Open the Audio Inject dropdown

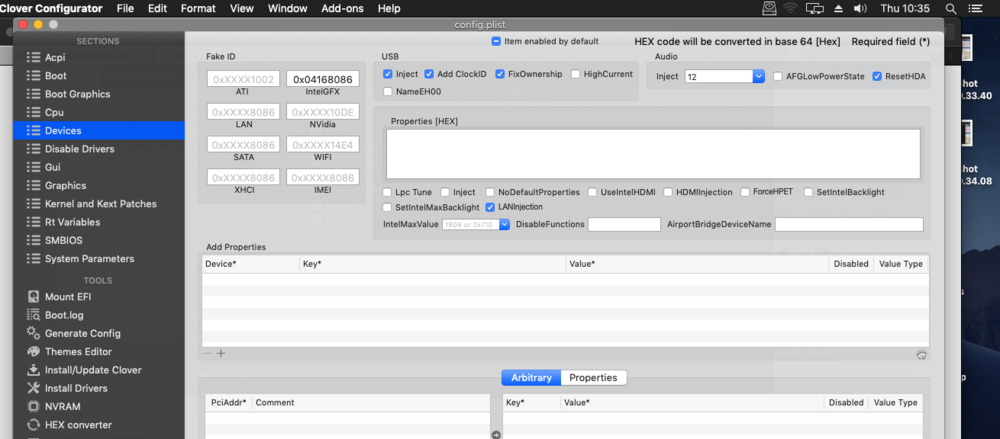pos(758,76)
